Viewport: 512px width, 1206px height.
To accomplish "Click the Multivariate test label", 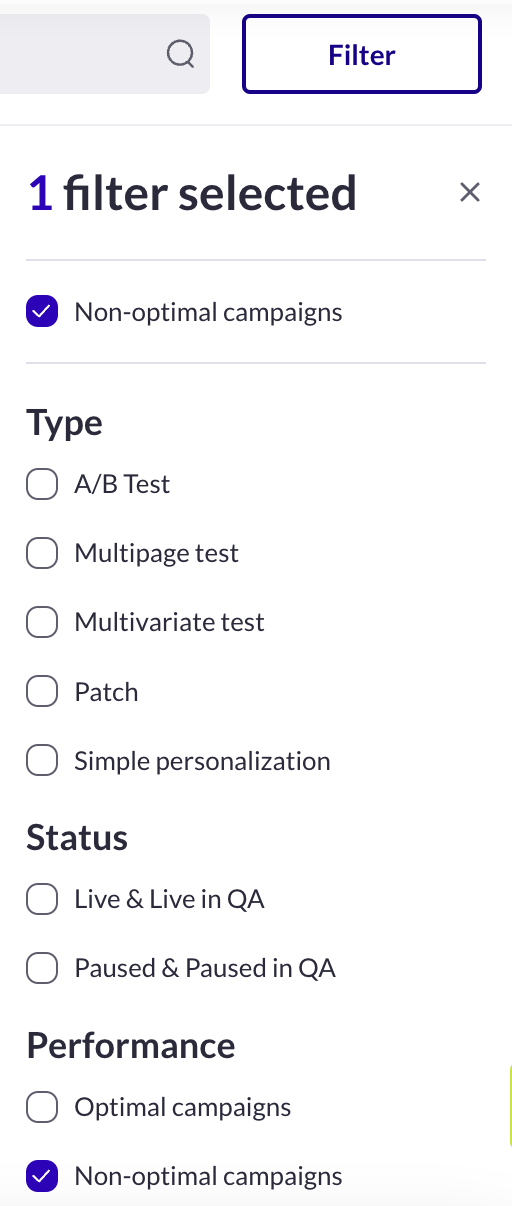I will [169, 622].
